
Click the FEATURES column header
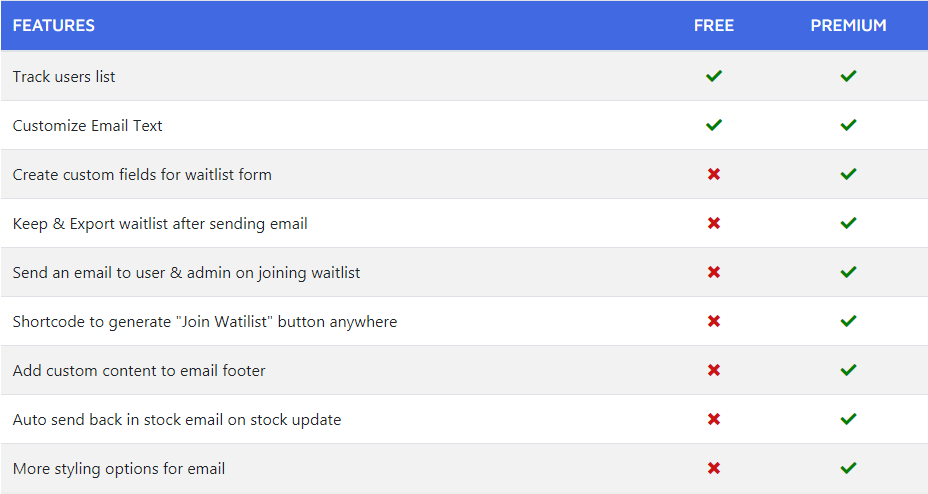point(54,26)
